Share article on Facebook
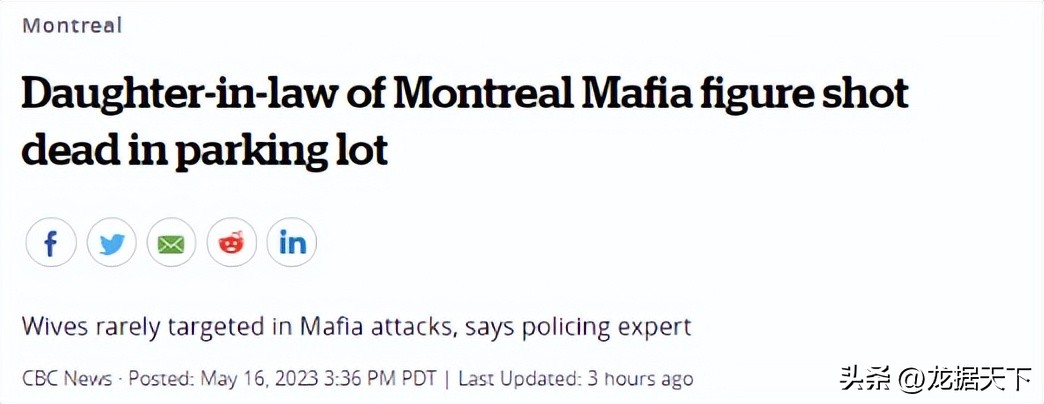1044x404 pixels. (51, 243)
